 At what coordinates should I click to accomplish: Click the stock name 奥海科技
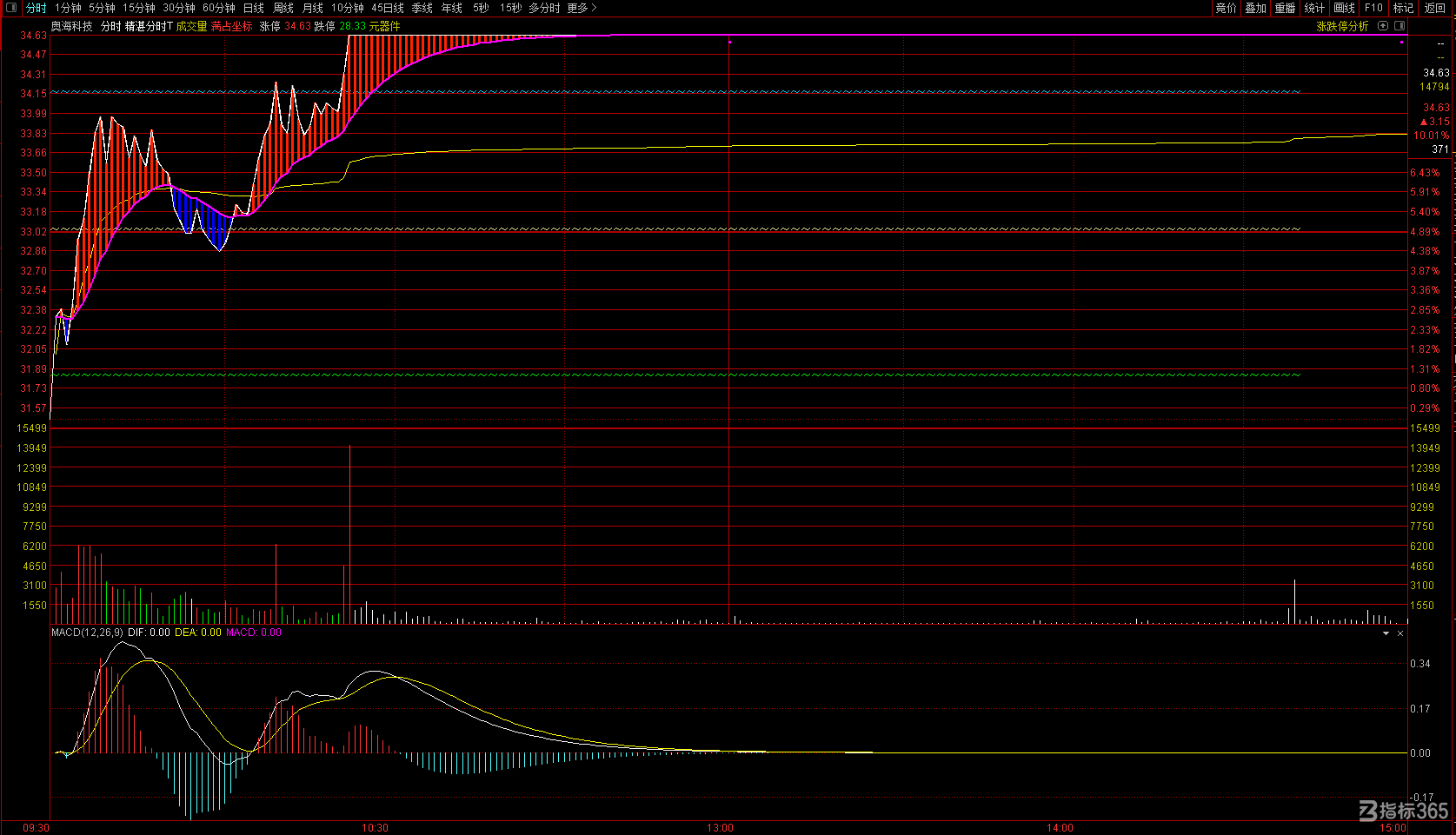[x=71, y=26]
